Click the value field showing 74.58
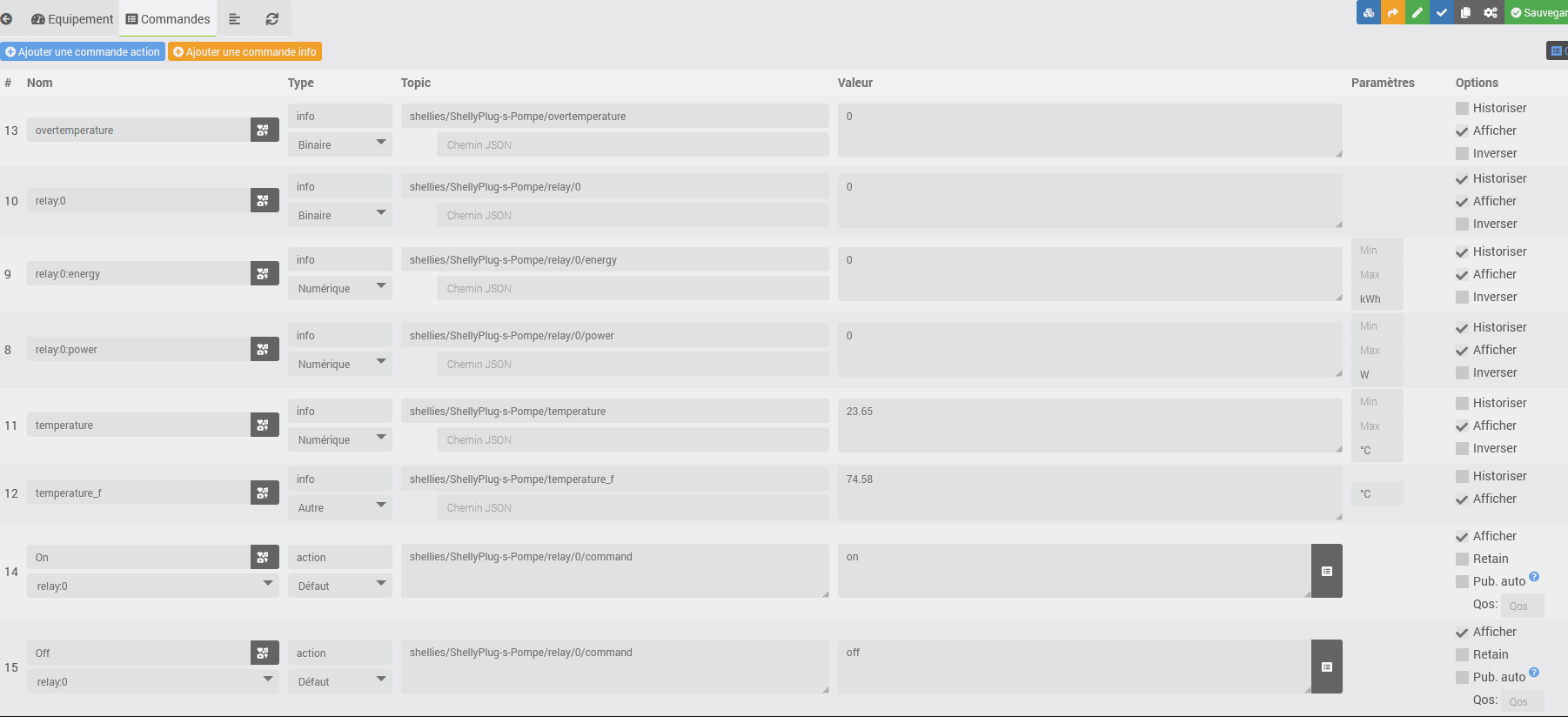The height and width of the screenshot is (717, 1568). tap(1090, 493)
